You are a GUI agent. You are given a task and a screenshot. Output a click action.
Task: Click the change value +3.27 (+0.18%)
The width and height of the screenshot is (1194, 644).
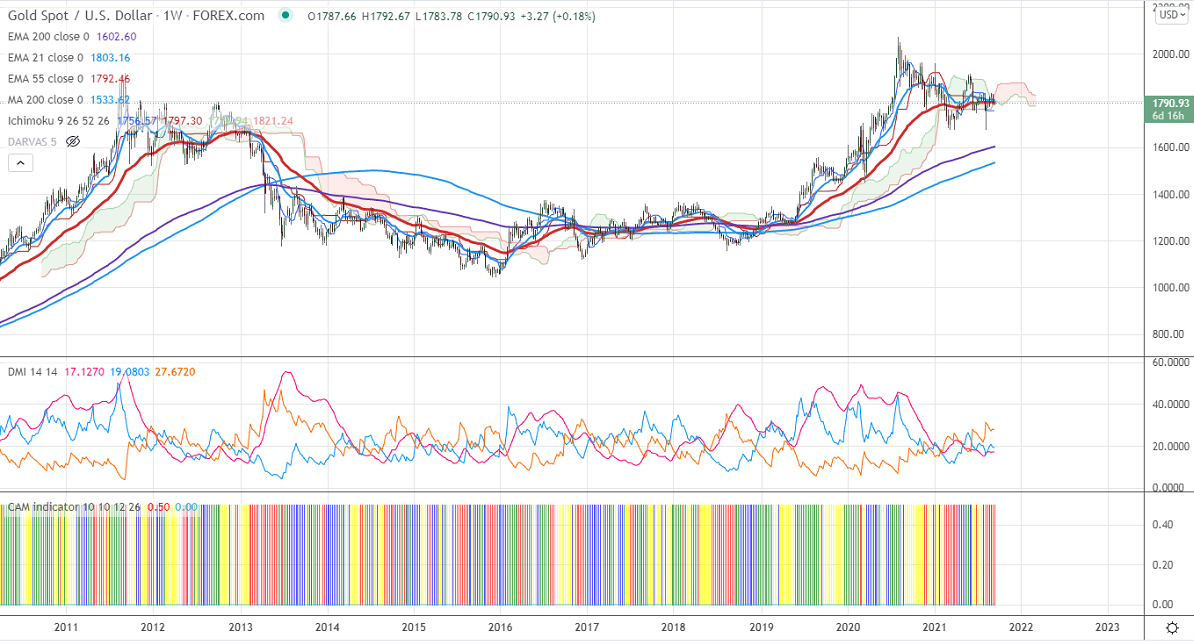point(558,16)
